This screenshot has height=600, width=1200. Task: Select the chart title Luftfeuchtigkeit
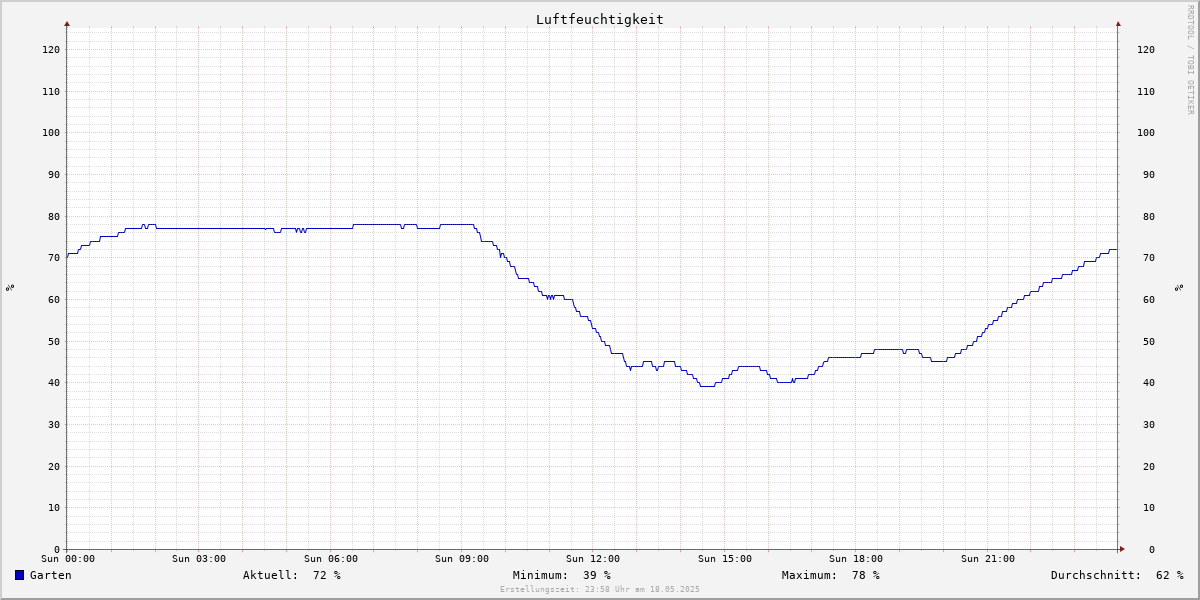coord(599,19)
